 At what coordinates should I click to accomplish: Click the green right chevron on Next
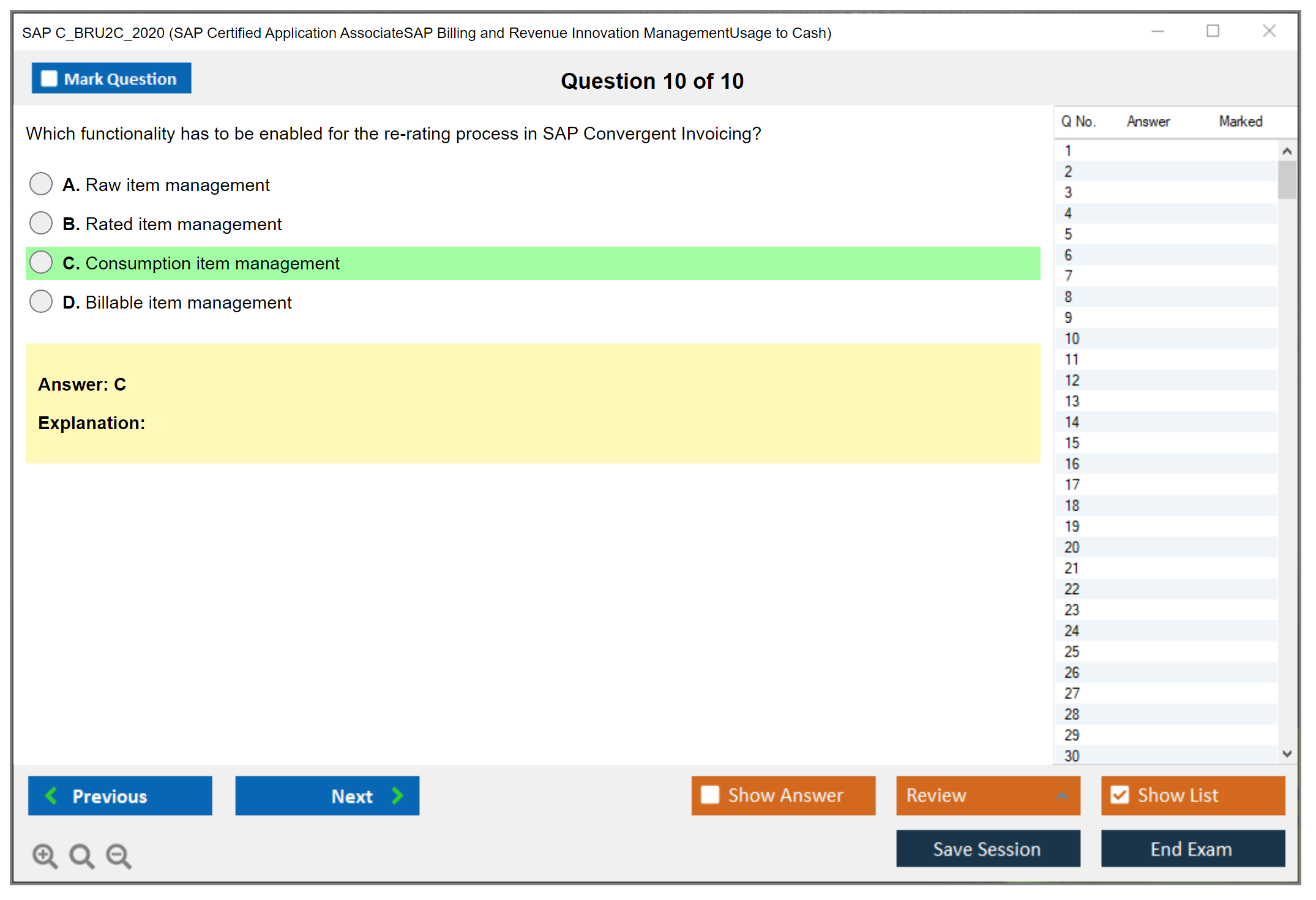[397, 795]
